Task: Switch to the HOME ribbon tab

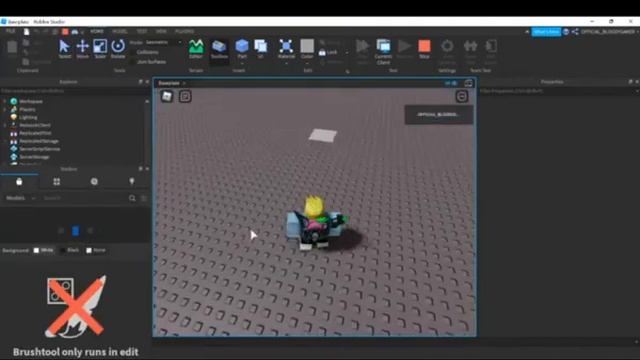Action: (x=97, y=31)
